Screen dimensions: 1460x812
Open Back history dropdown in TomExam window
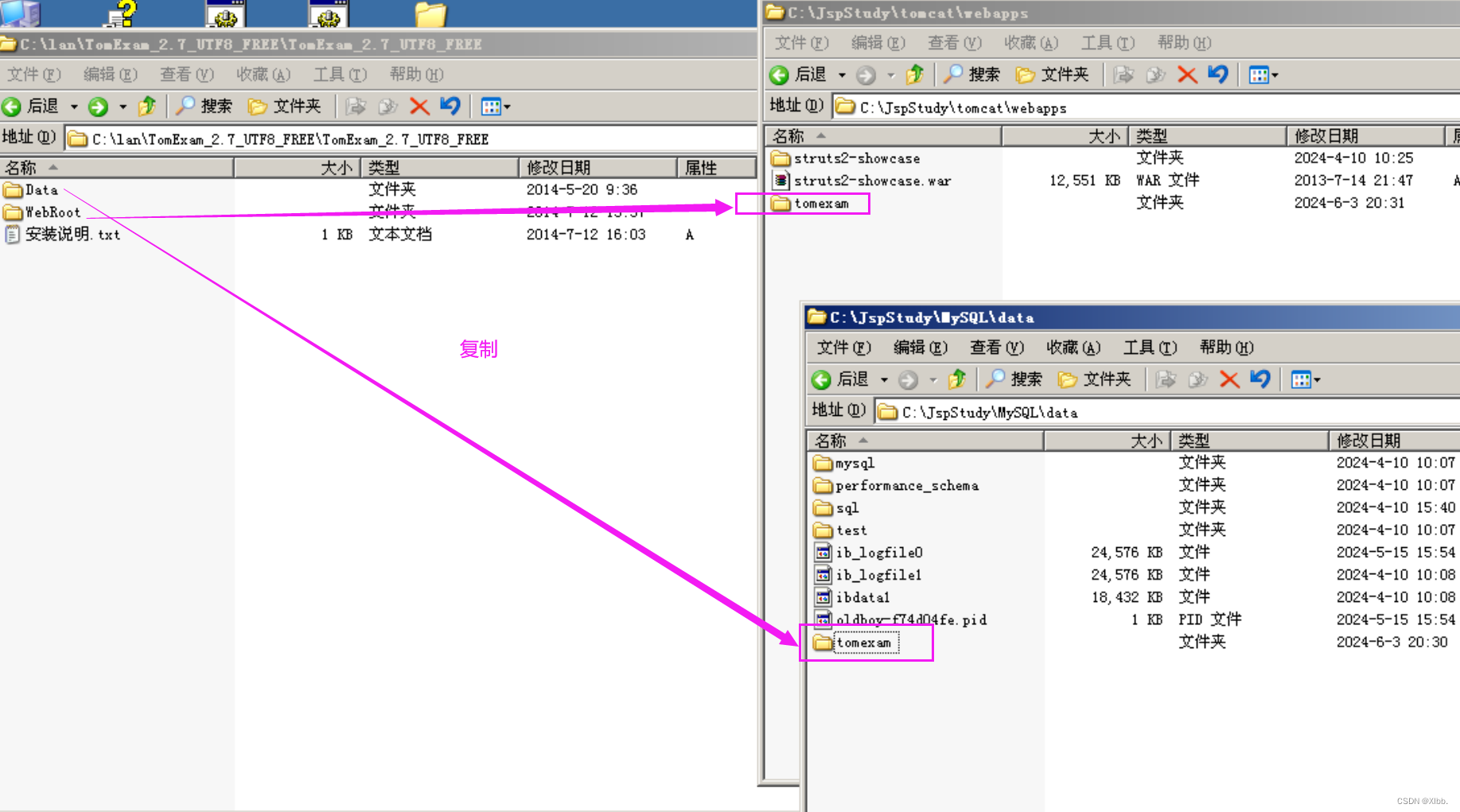coord(74,107)
